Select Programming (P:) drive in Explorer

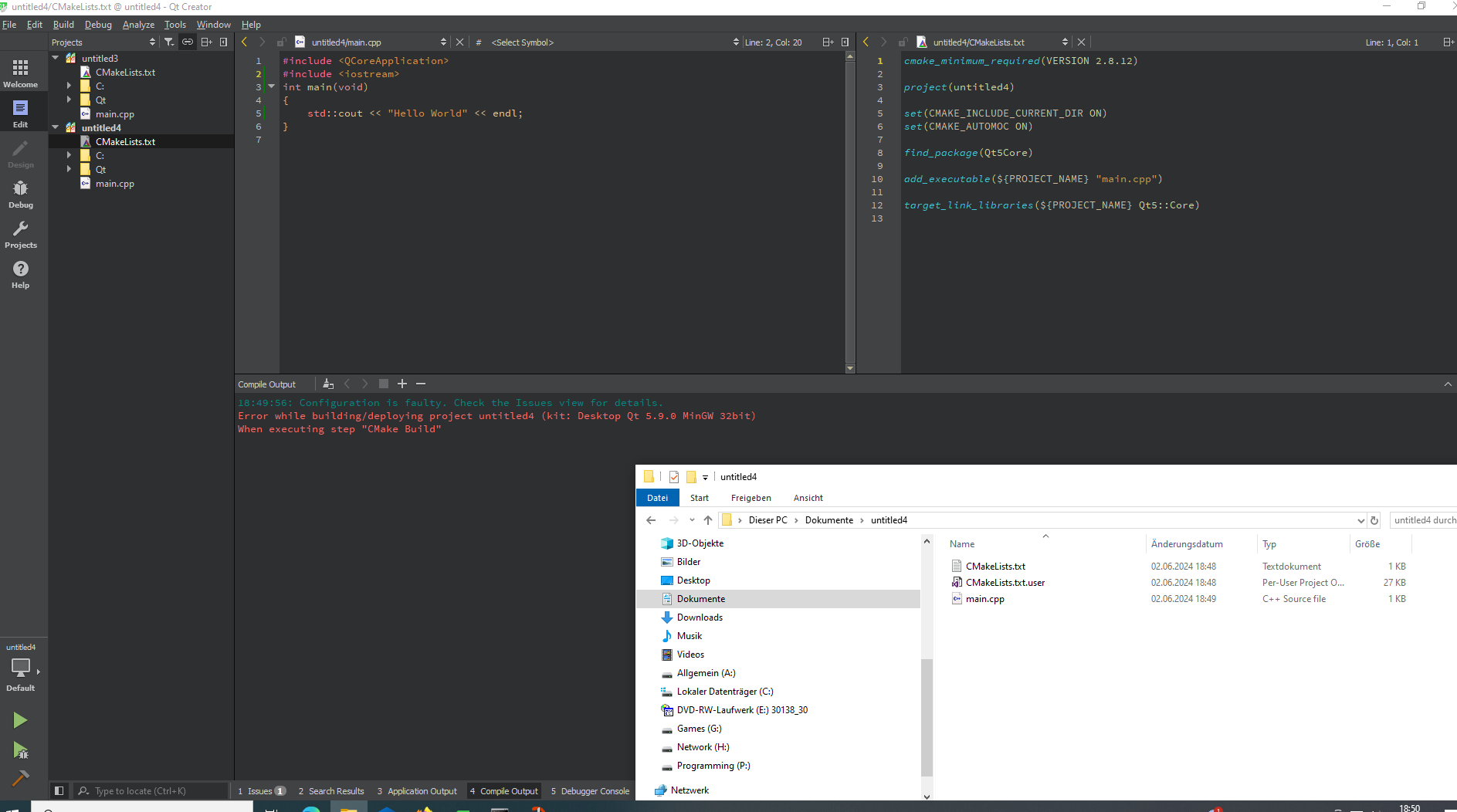click(713, 766)
